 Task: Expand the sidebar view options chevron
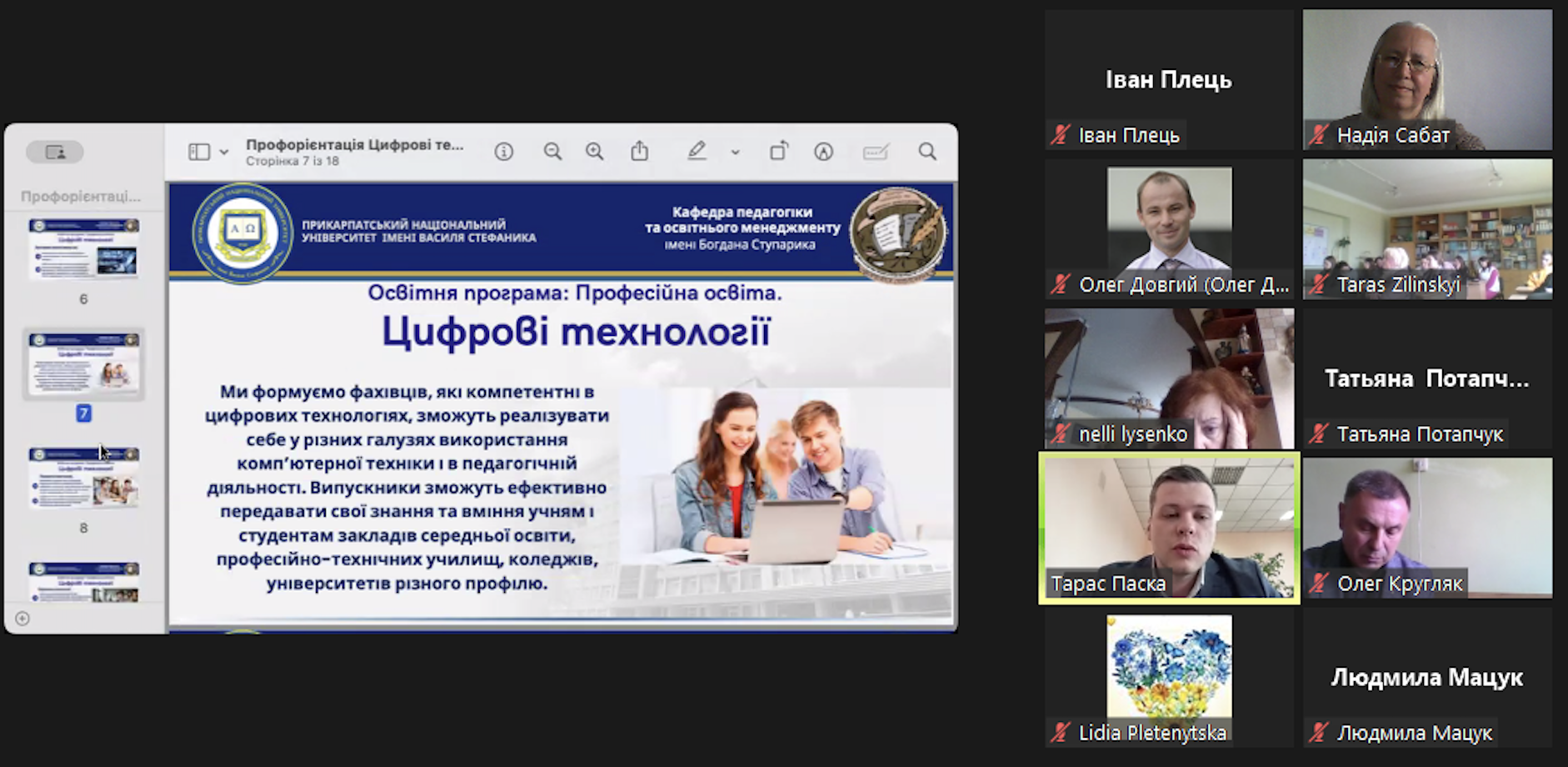point(224,153)
